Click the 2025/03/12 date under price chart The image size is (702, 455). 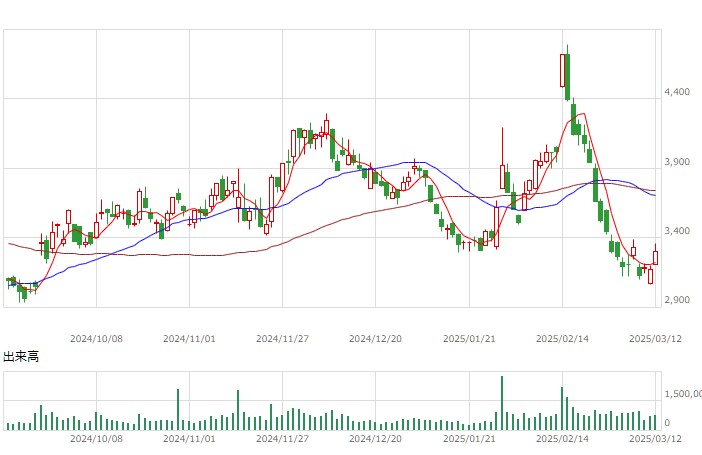655,339
